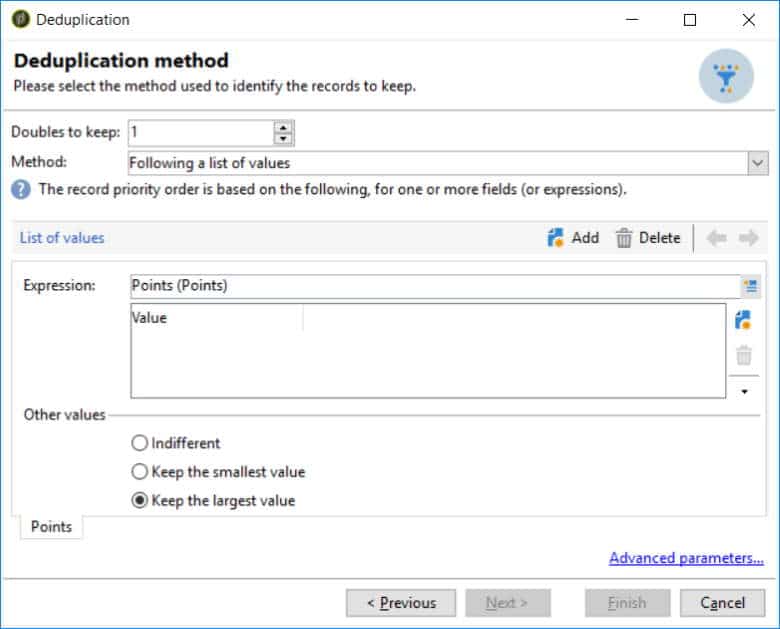The image size is (780, 629).
Task: Click the right arrow move icon
Action: [x=749, y=238]
